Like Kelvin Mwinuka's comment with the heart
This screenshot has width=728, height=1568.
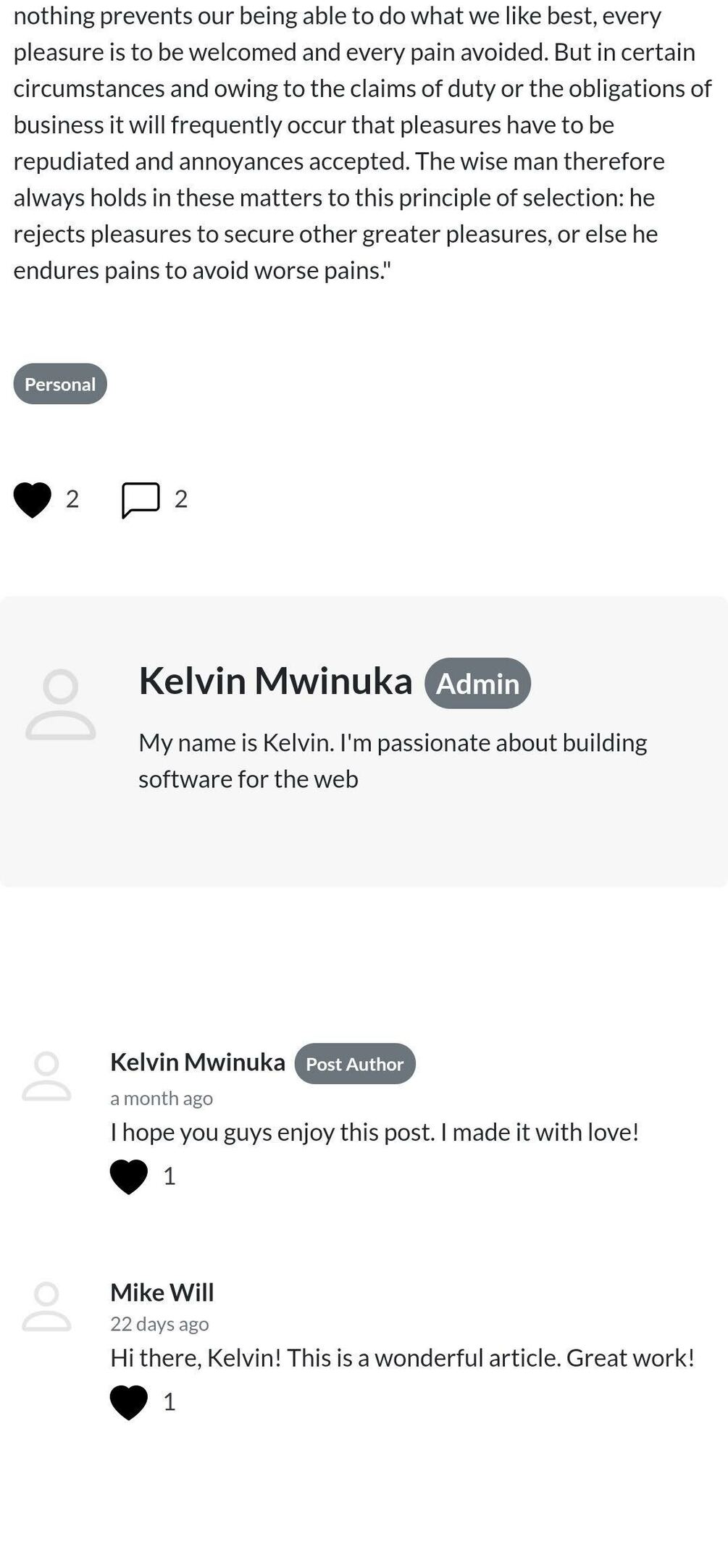[129, 1176]
